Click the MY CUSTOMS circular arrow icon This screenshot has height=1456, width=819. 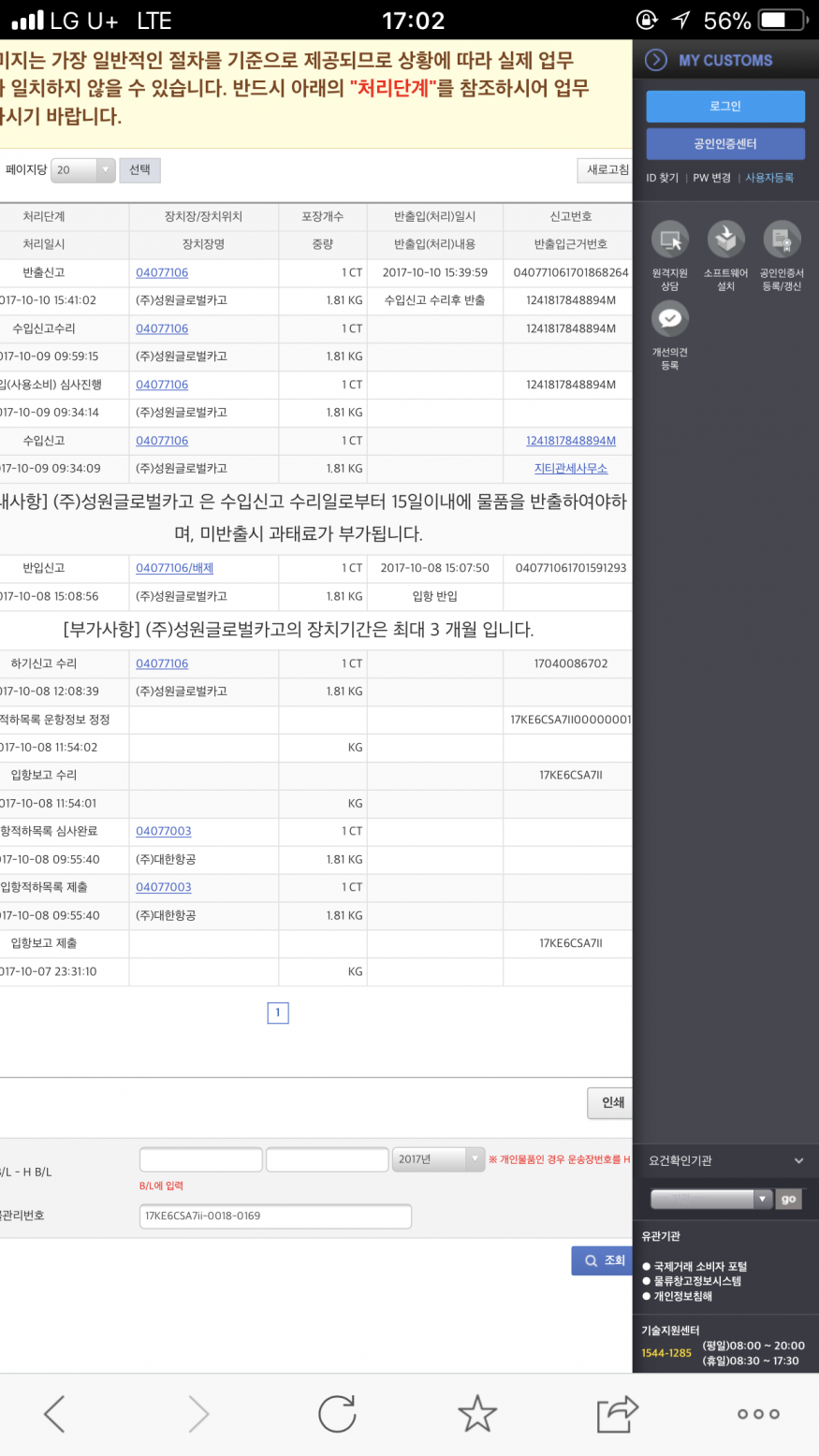[656, 60]
